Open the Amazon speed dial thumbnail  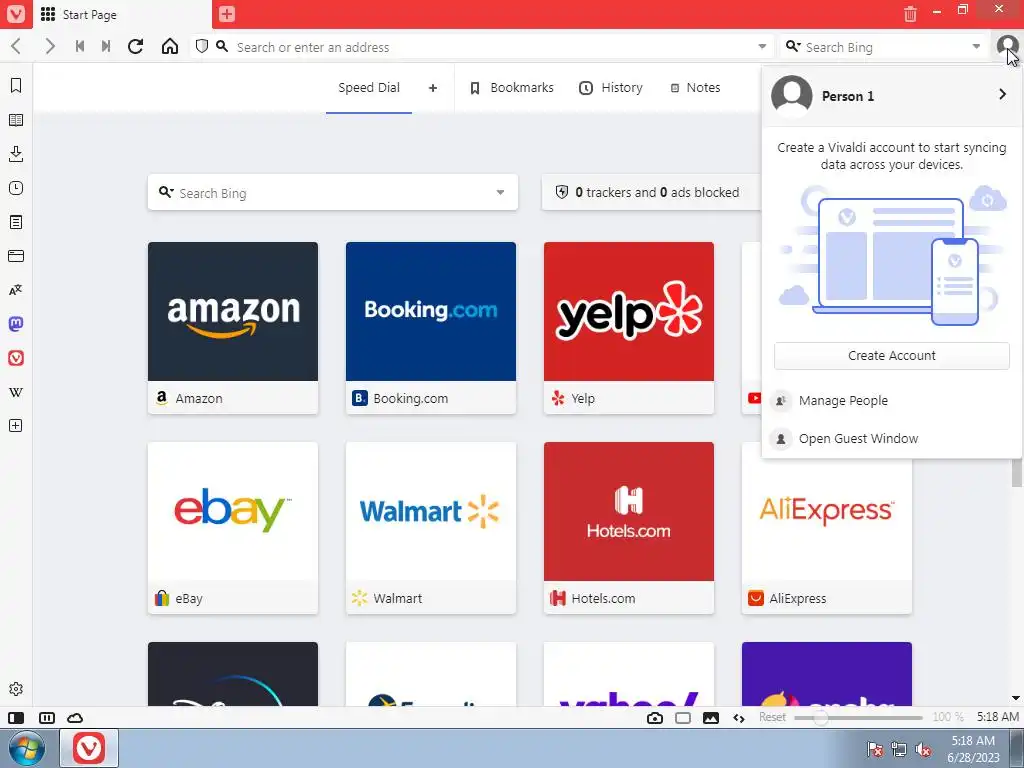pyautogui.click(x=233, y=328)
